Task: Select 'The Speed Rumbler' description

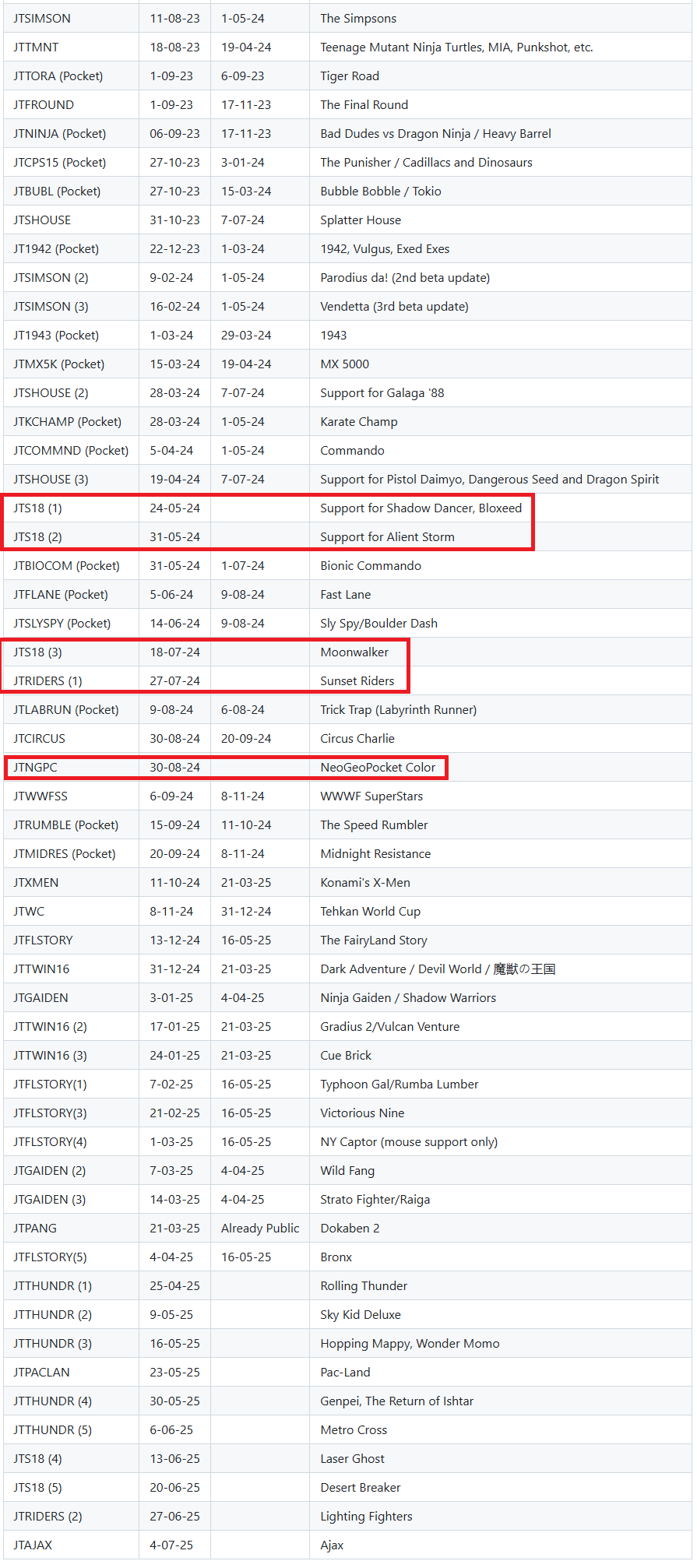Action: coord(374,825)
